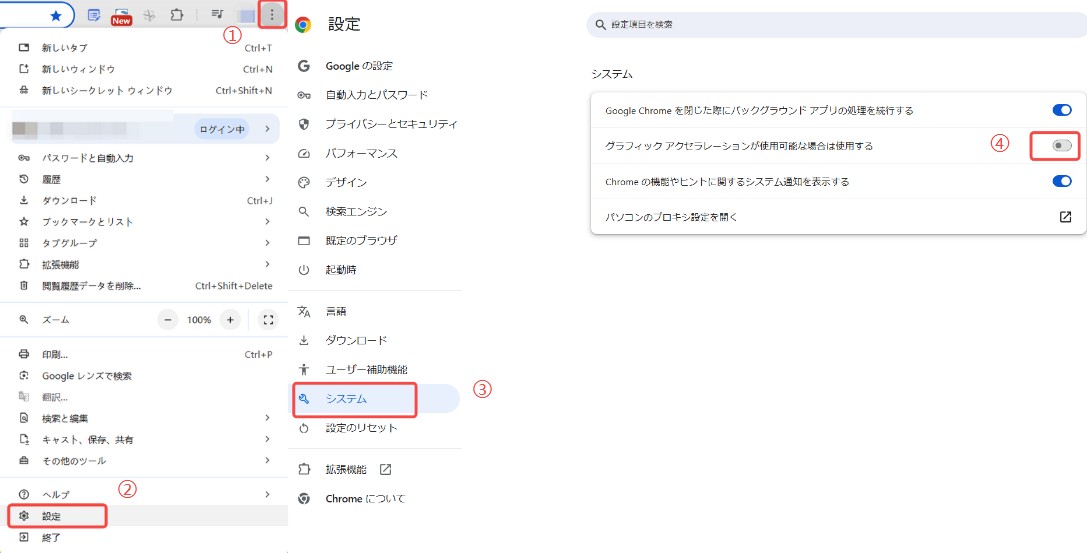Open the Chrome three-dot menu button
The width and height of the screenshot is (1087, 553).
pyautogui.click(x=272, y=15)
